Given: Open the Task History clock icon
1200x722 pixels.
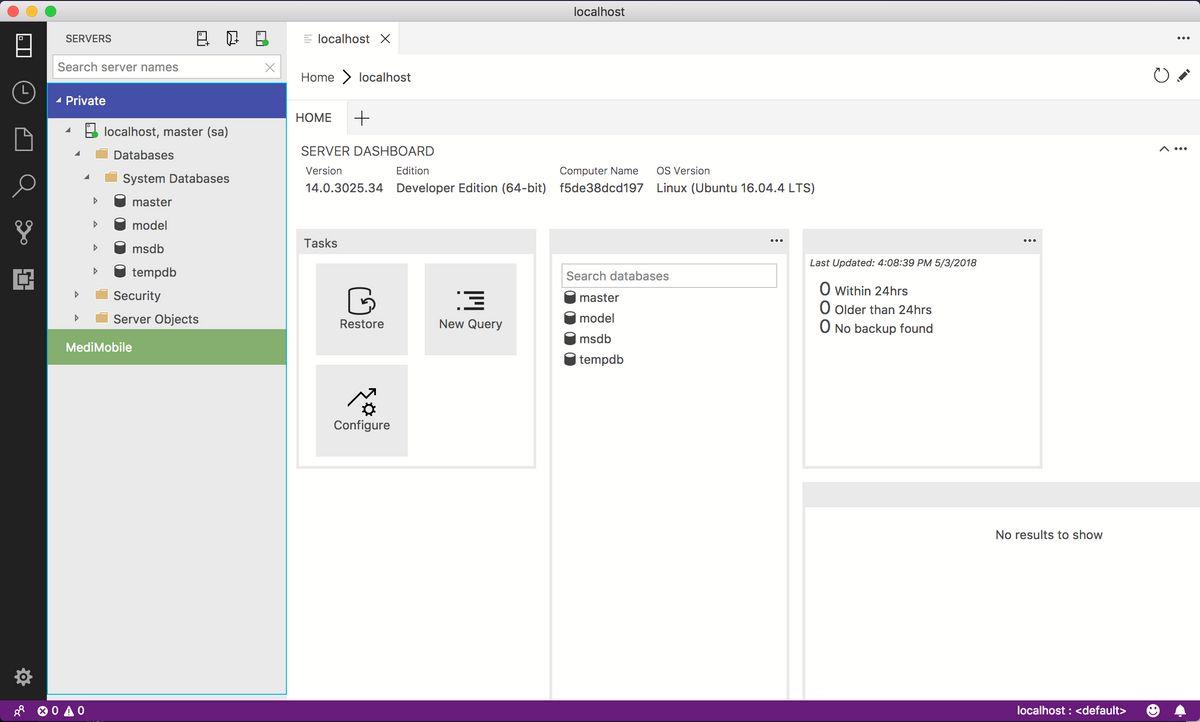Looking at the screenshot, I should (24, 92).
